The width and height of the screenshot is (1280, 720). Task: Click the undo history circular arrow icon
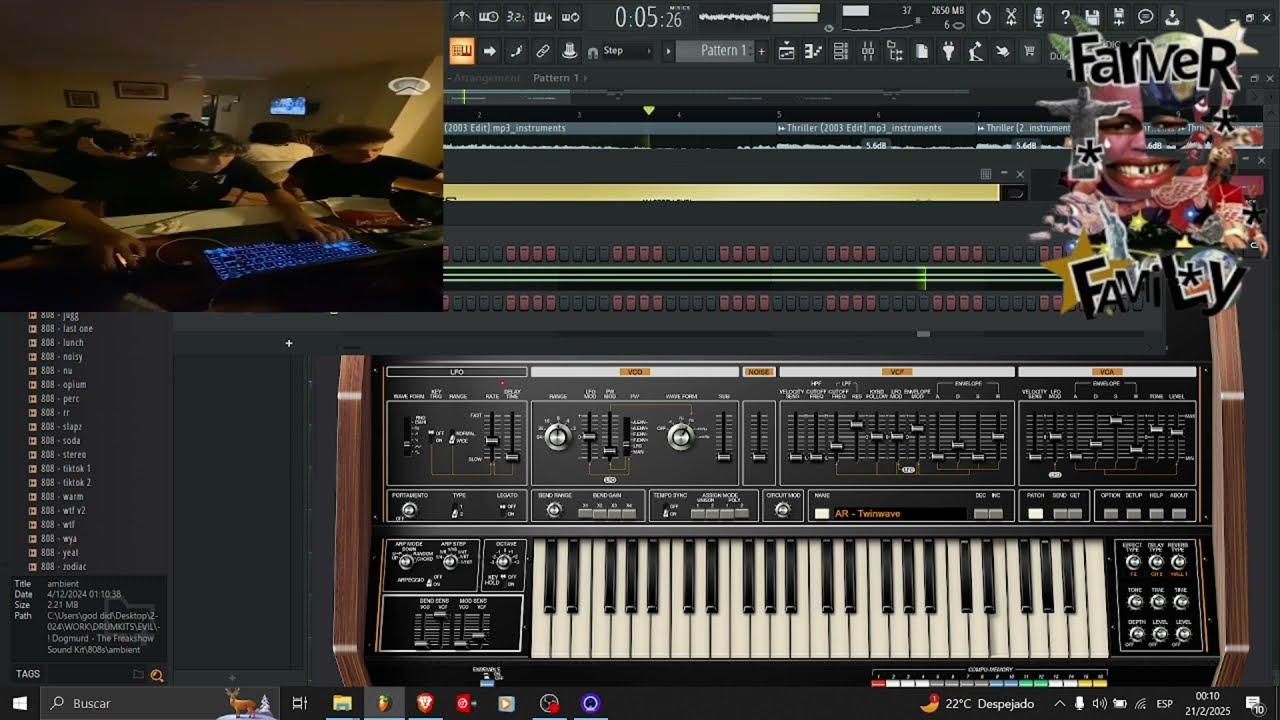tap(984, 17)
